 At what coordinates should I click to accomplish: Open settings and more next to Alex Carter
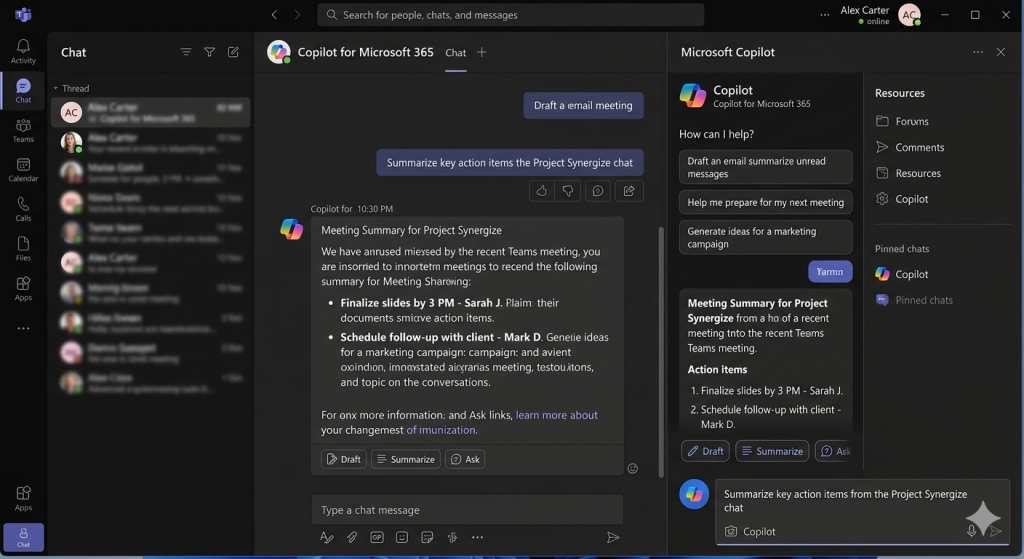825,14
